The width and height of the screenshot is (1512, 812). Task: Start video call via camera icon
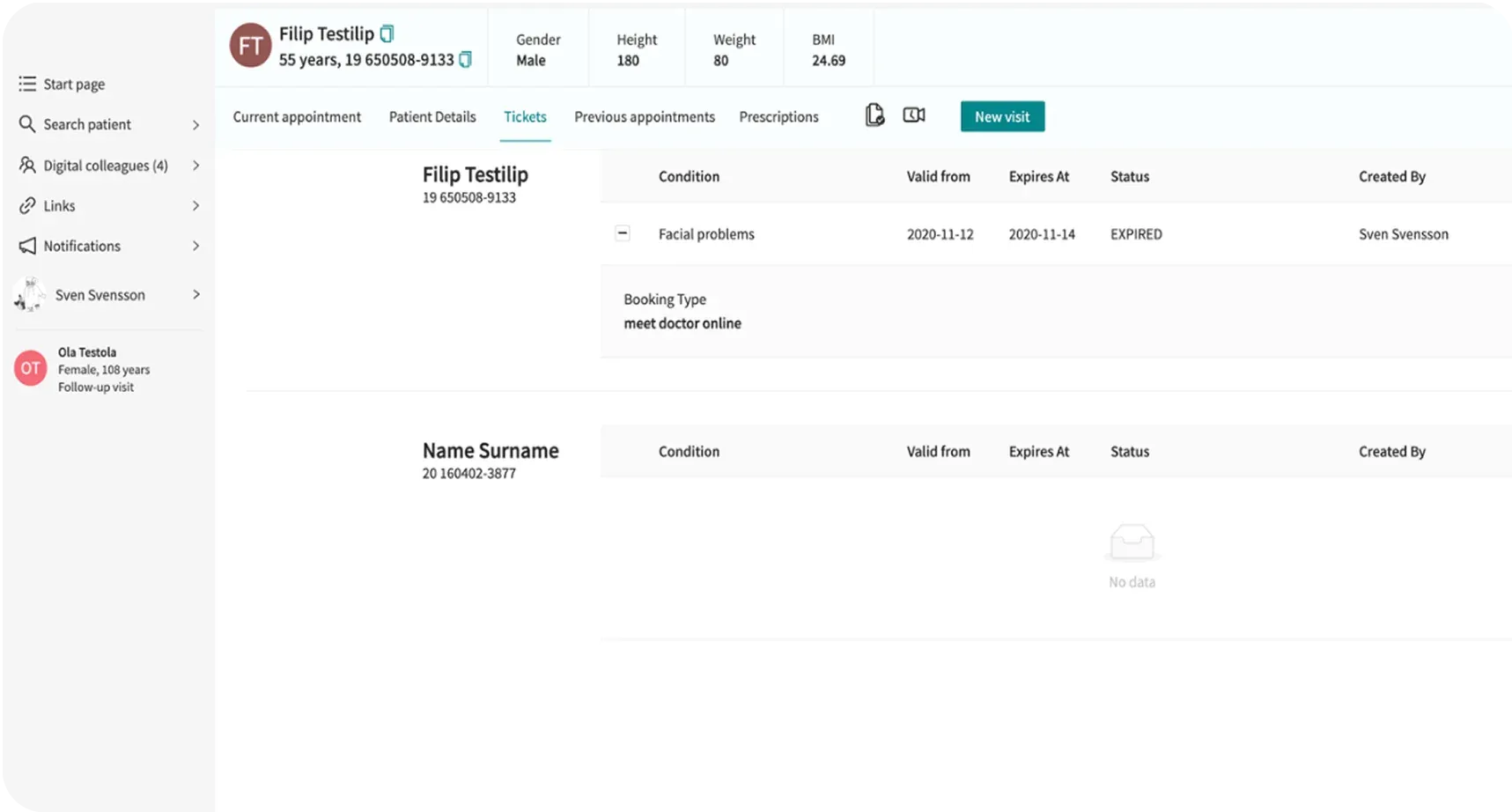[914, 115]
